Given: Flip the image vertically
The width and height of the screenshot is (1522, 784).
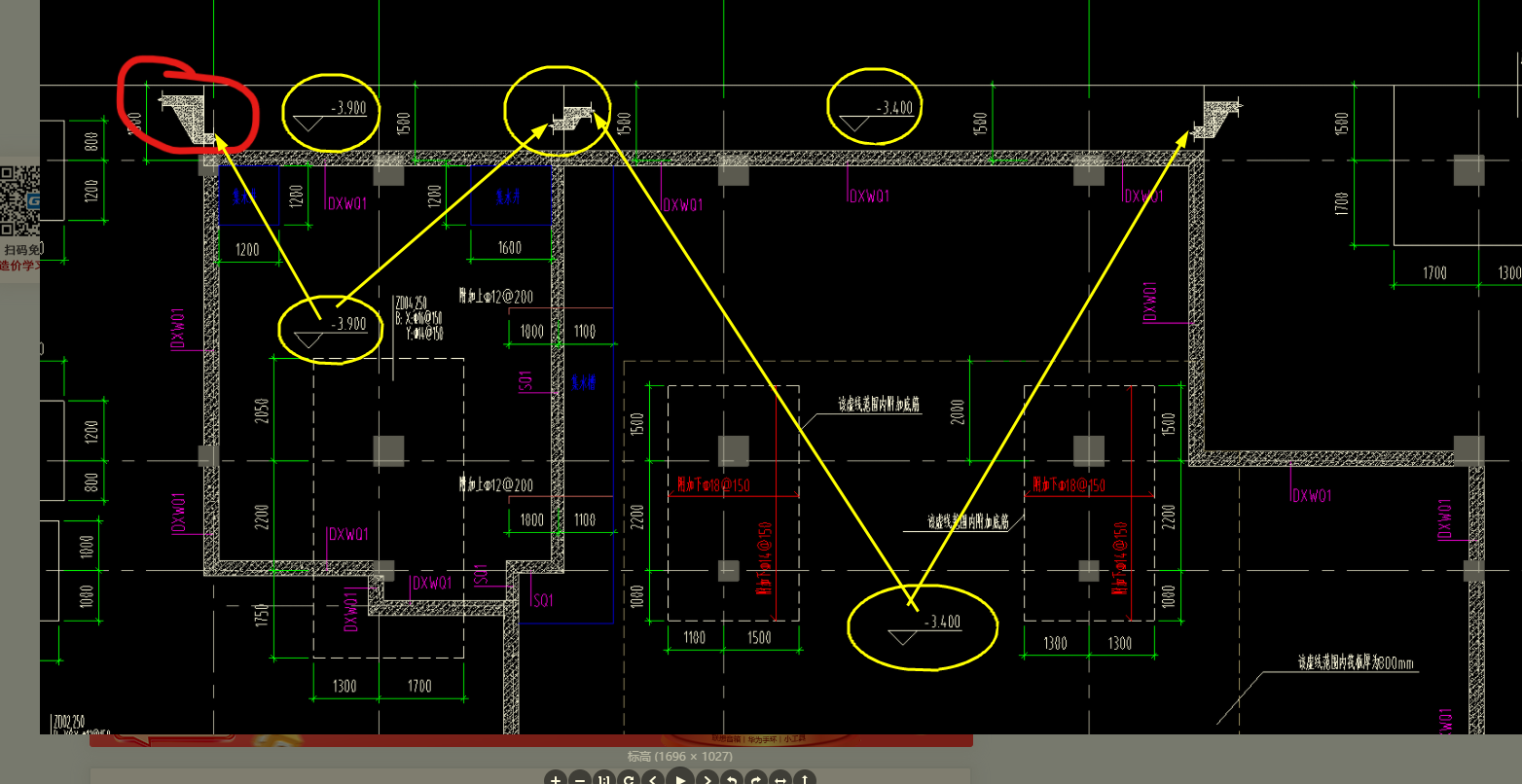Looking at the screenshot, I should click(x=806, y=779).
